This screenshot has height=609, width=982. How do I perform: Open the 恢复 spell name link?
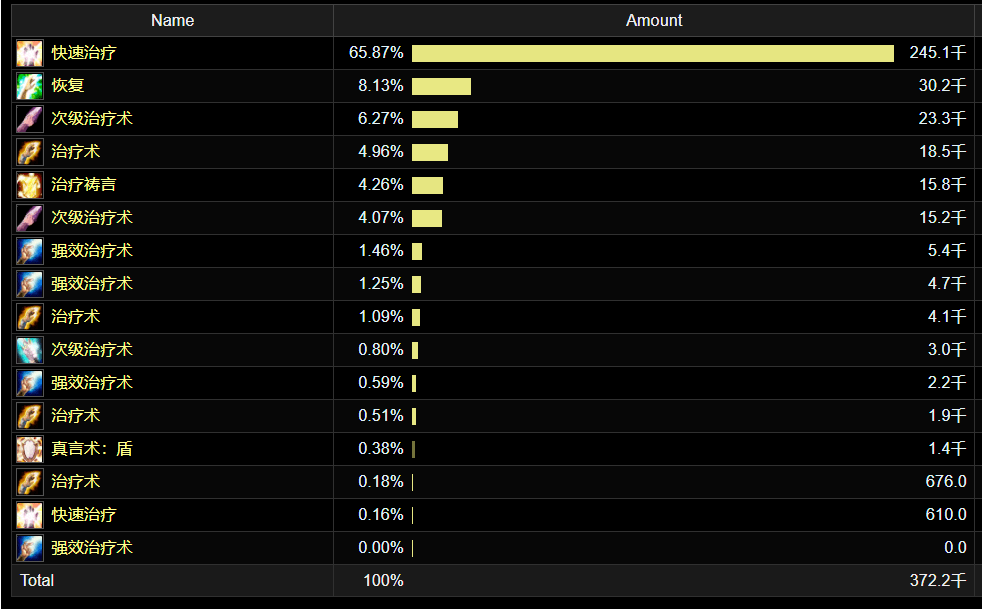68,86
